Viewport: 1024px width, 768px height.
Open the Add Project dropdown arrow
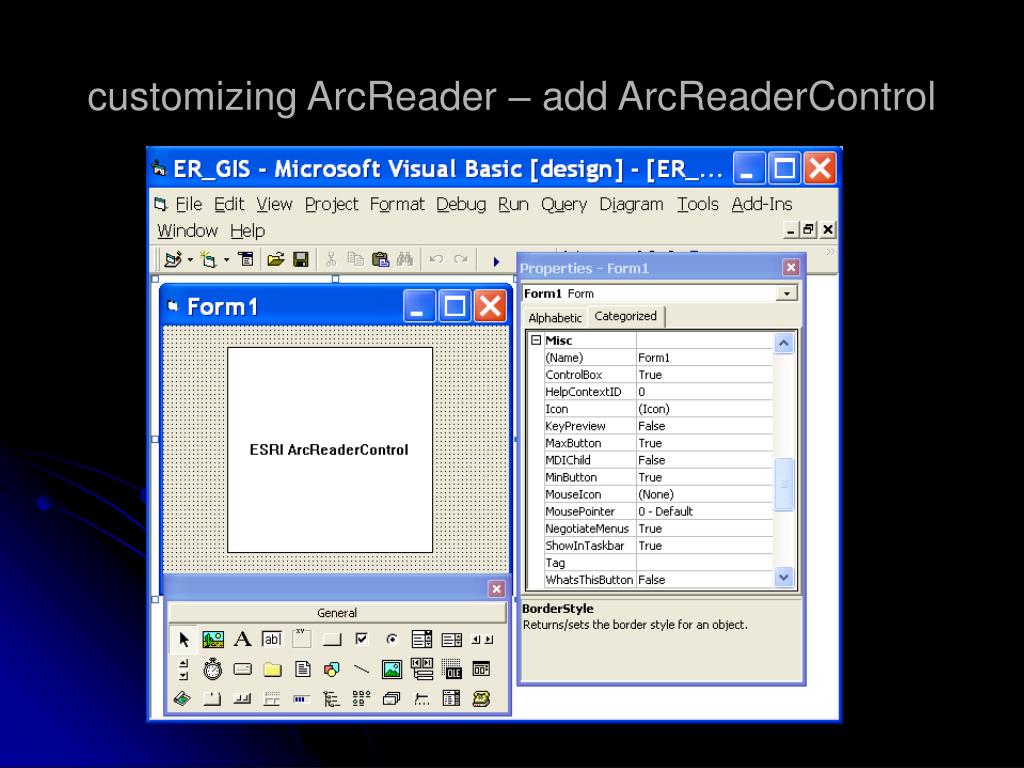(x=190, y=260)
